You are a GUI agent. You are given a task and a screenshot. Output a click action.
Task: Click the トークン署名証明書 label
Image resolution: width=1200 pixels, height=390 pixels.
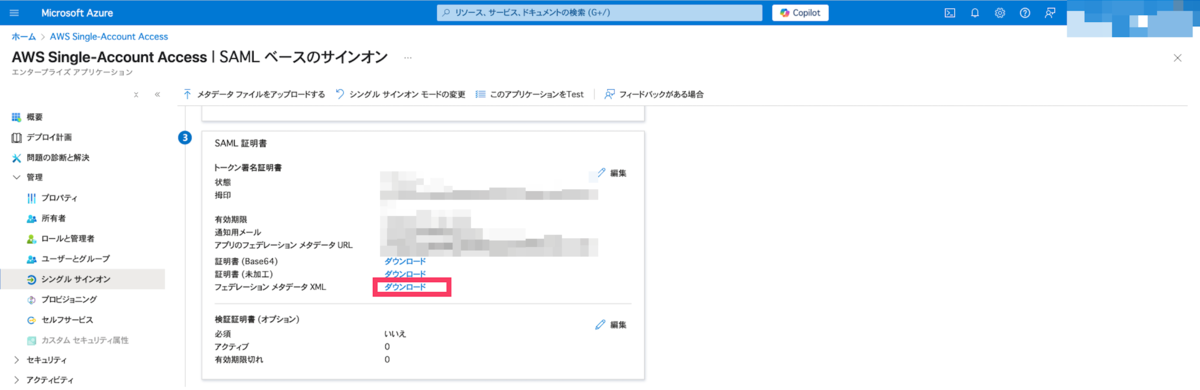click(x=247, y=167)
